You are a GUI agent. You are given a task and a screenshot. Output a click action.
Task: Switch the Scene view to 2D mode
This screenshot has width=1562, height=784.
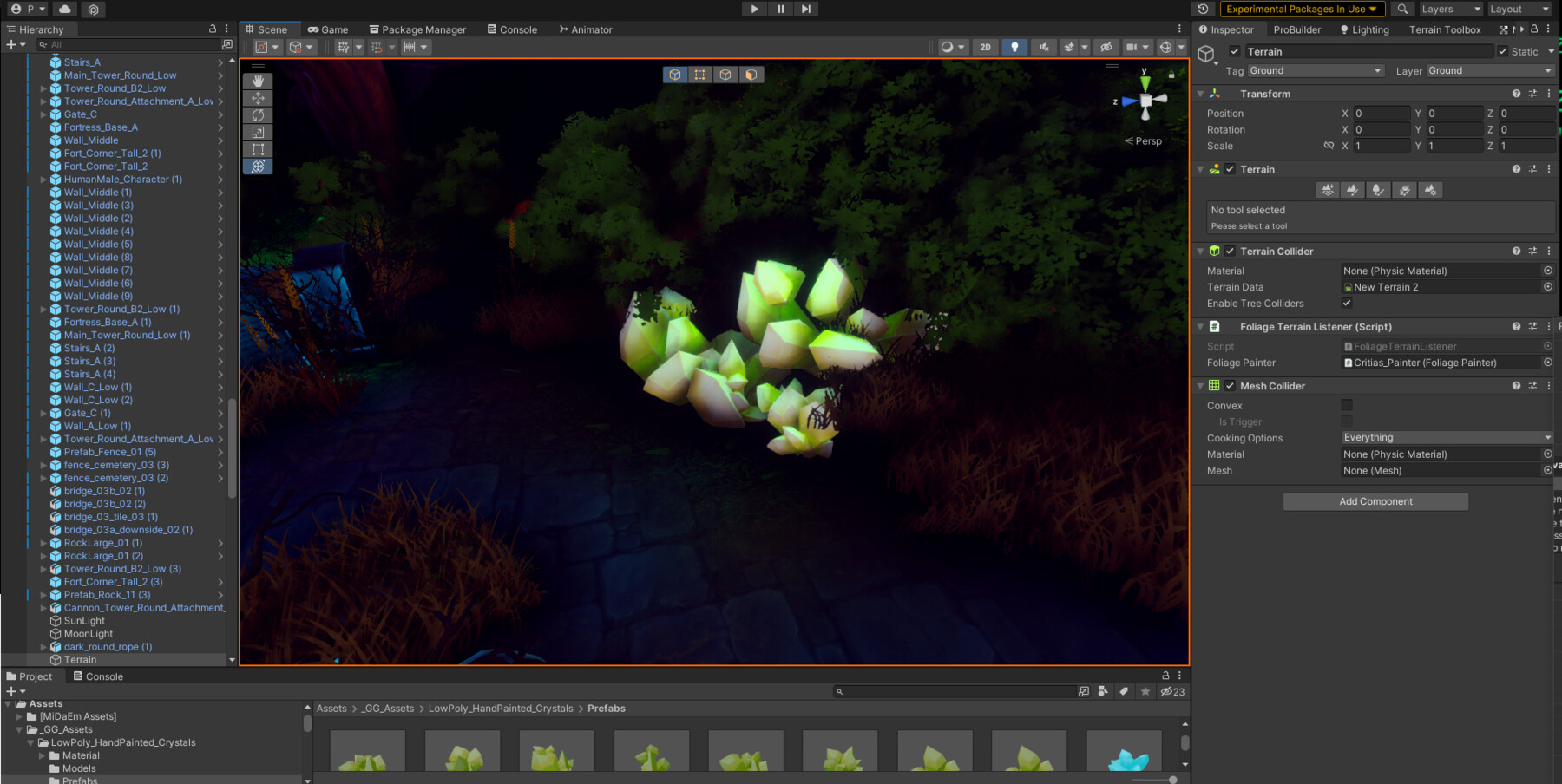(985, 47)
